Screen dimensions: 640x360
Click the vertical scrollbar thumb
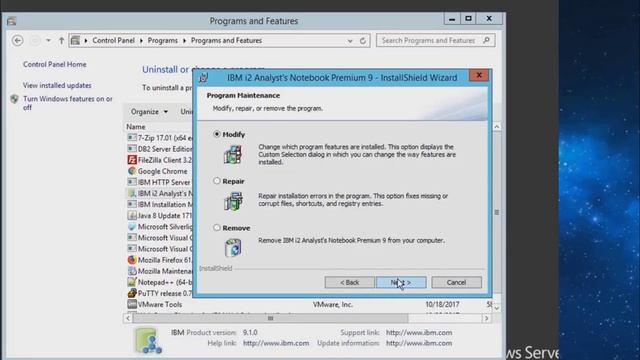[497, 212]
